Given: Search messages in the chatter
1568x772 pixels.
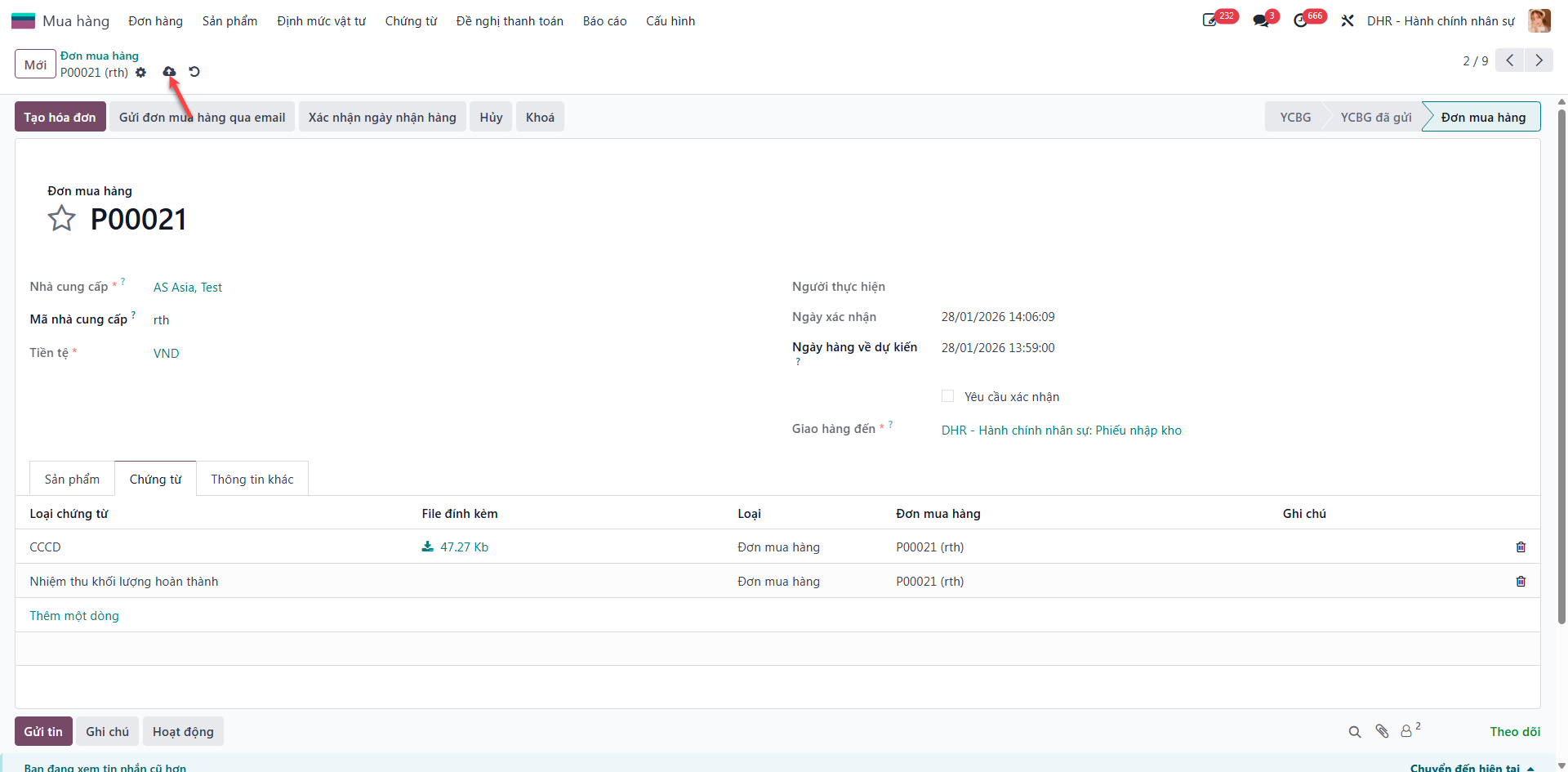Looking at the screenshot, I should click(1355, 732).
